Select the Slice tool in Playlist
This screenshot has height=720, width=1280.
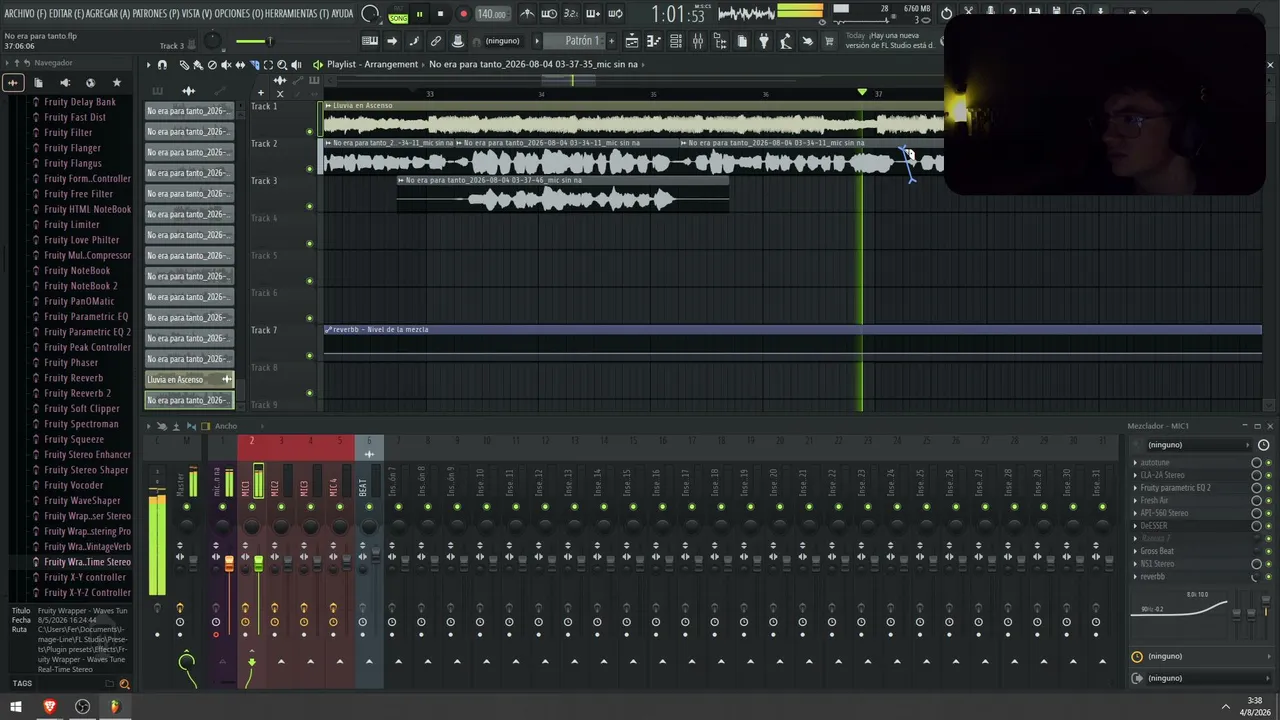[x=254, y=65]
